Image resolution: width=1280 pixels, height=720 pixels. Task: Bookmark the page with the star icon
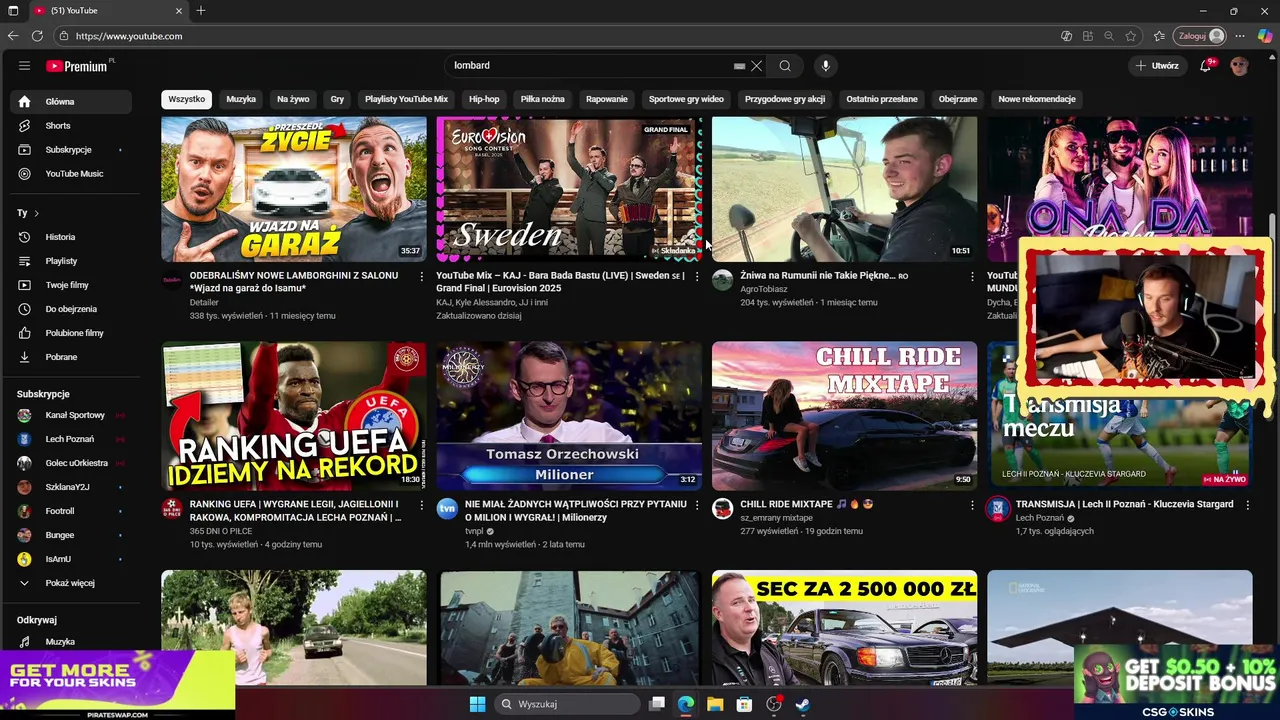pyautogui.click(x=1131, y=36)
